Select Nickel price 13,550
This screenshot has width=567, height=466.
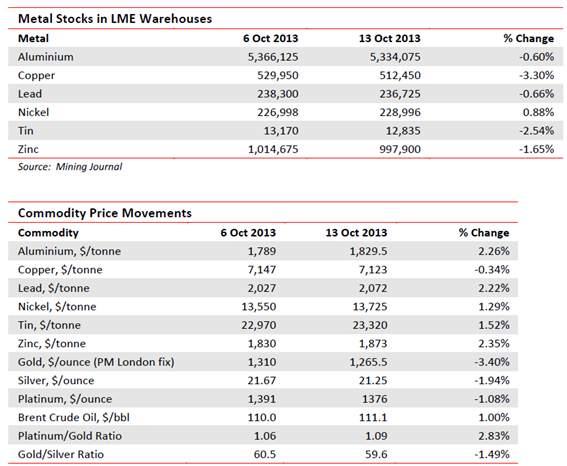(x=259, y=306)
